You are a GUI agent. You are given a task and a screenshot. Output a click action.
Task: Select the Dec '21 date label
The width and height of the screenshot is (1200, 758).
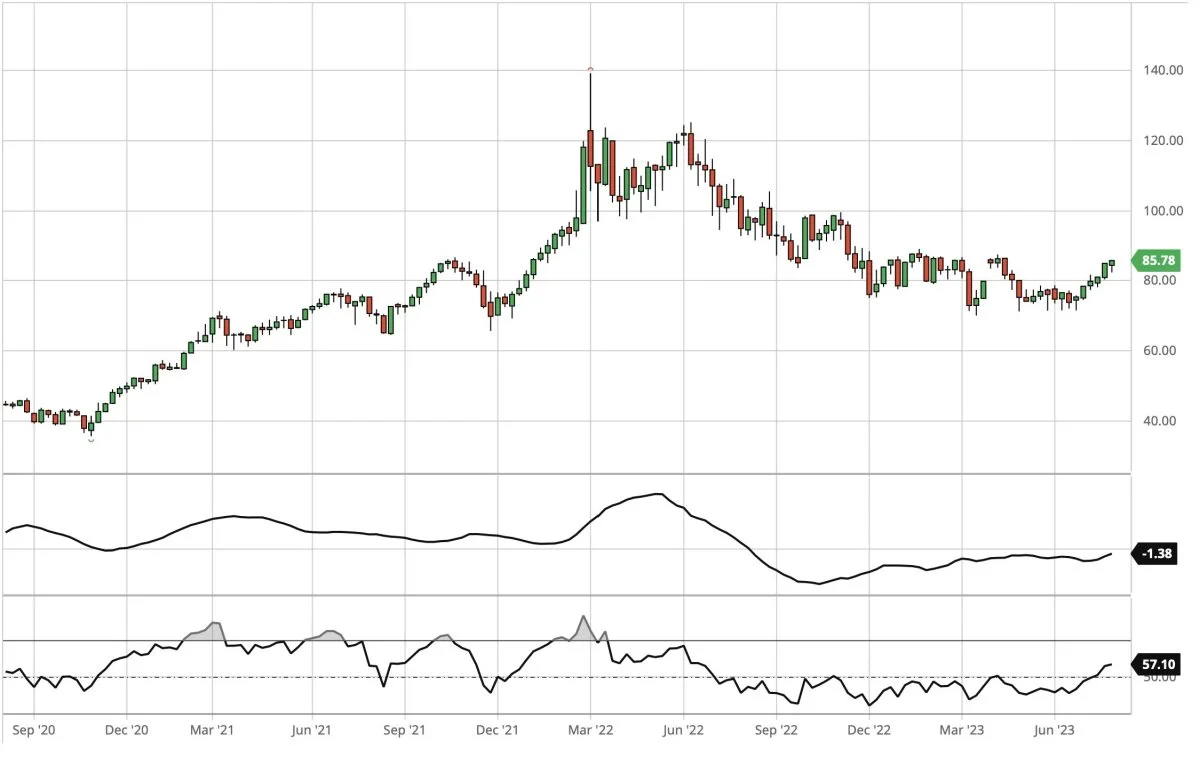498,731
